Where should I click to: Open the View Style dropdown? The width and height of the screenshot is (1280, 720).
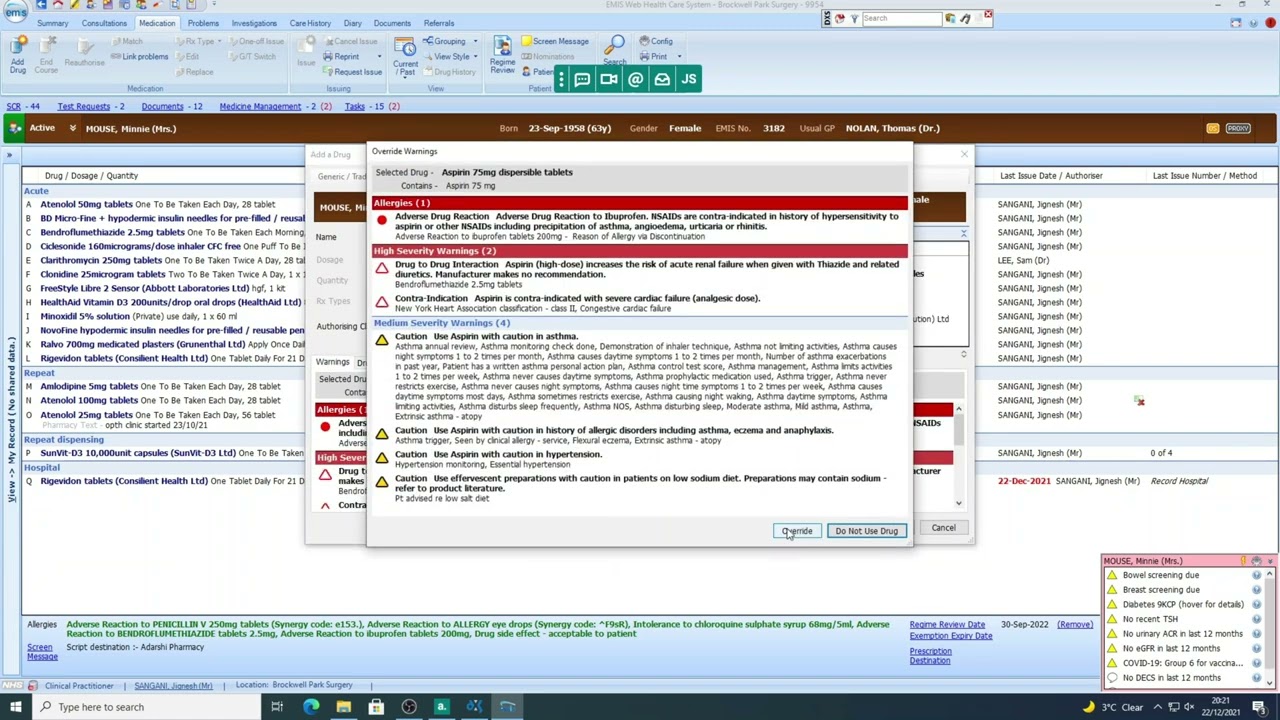[x=451, y=56]
